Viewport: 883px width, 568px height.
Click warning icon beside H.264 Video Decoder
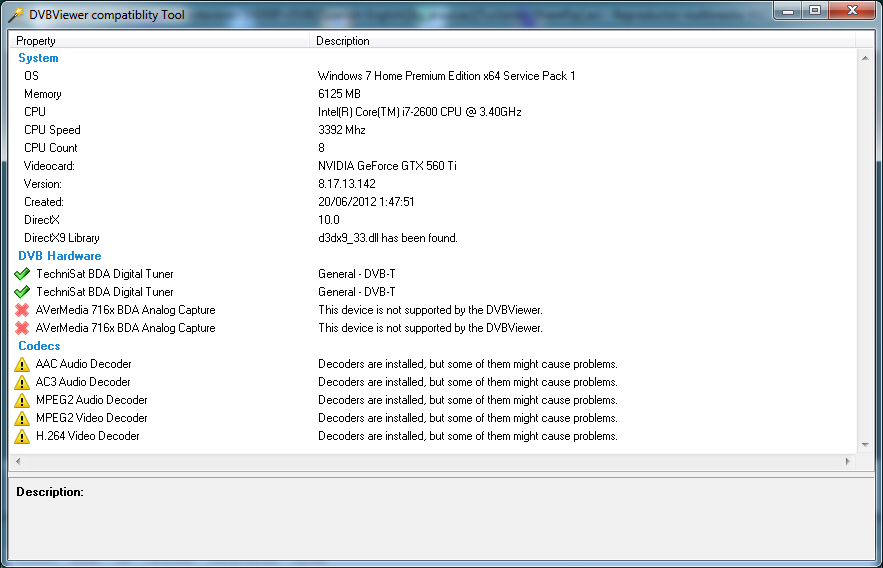(x=22, y=436)
